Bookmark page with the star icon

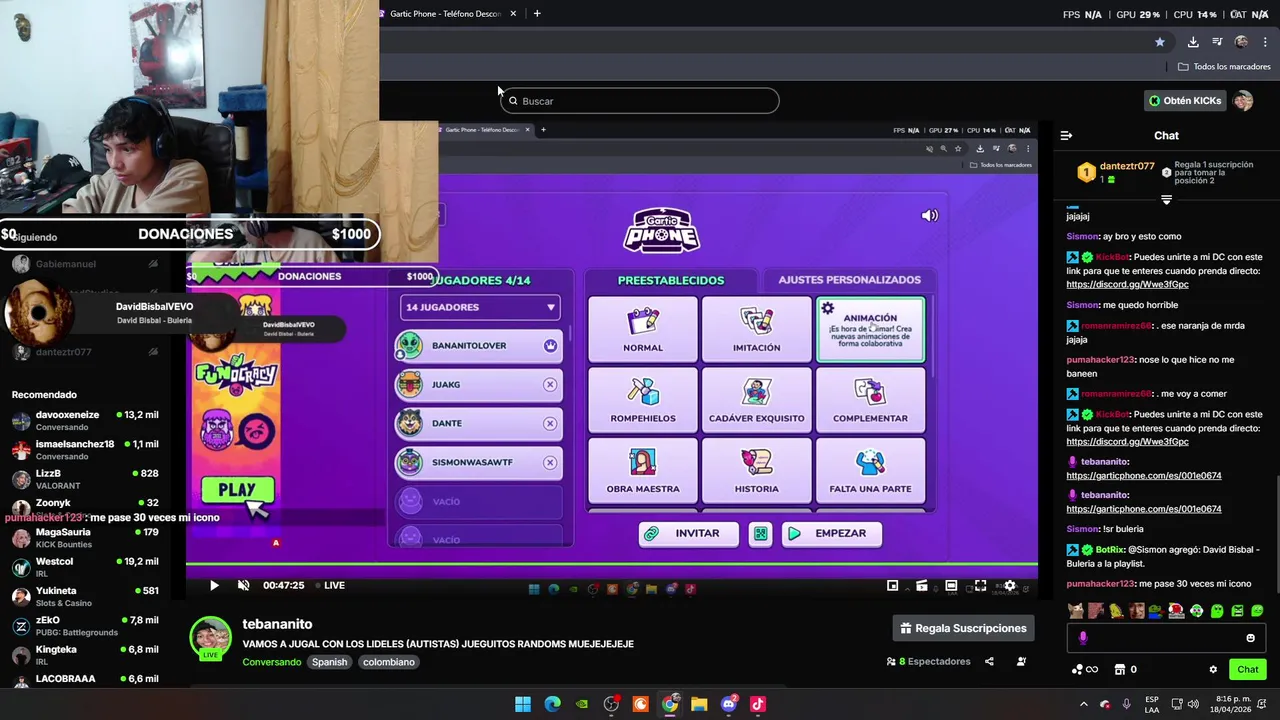(x=1160, y=42)
